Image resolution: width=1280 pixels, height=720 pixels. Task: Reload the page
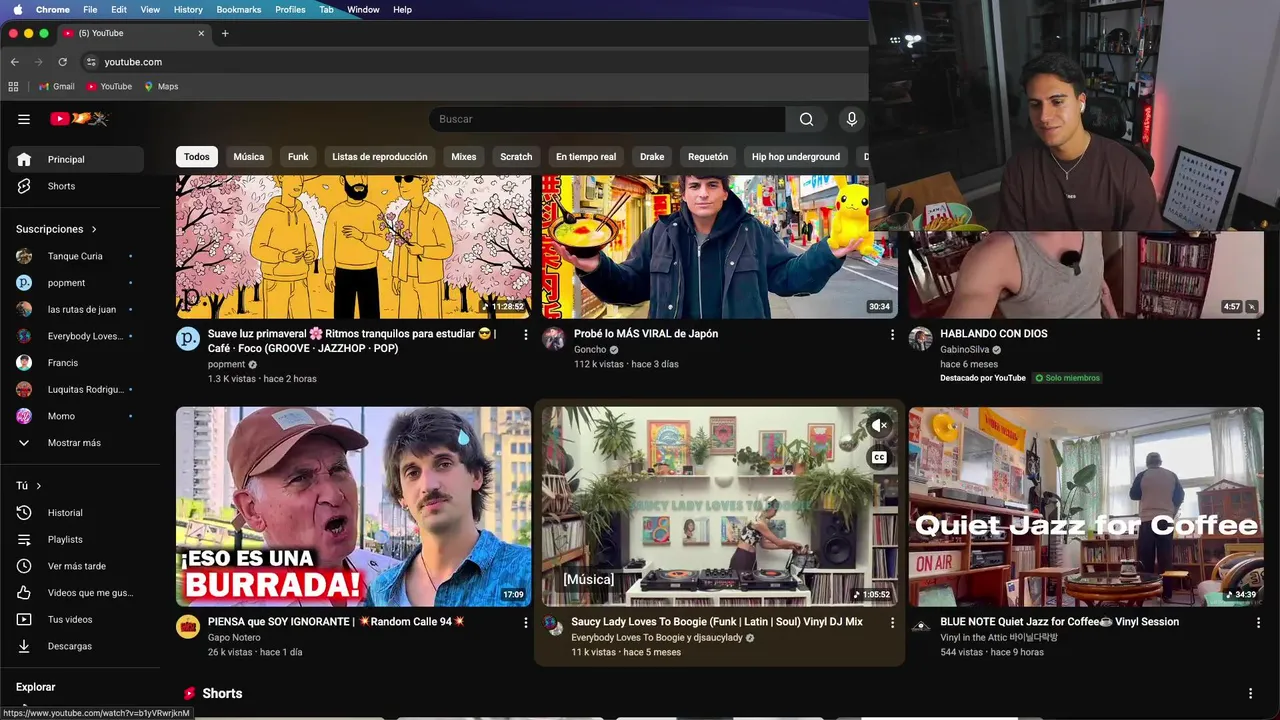click(x=62, y=62)
